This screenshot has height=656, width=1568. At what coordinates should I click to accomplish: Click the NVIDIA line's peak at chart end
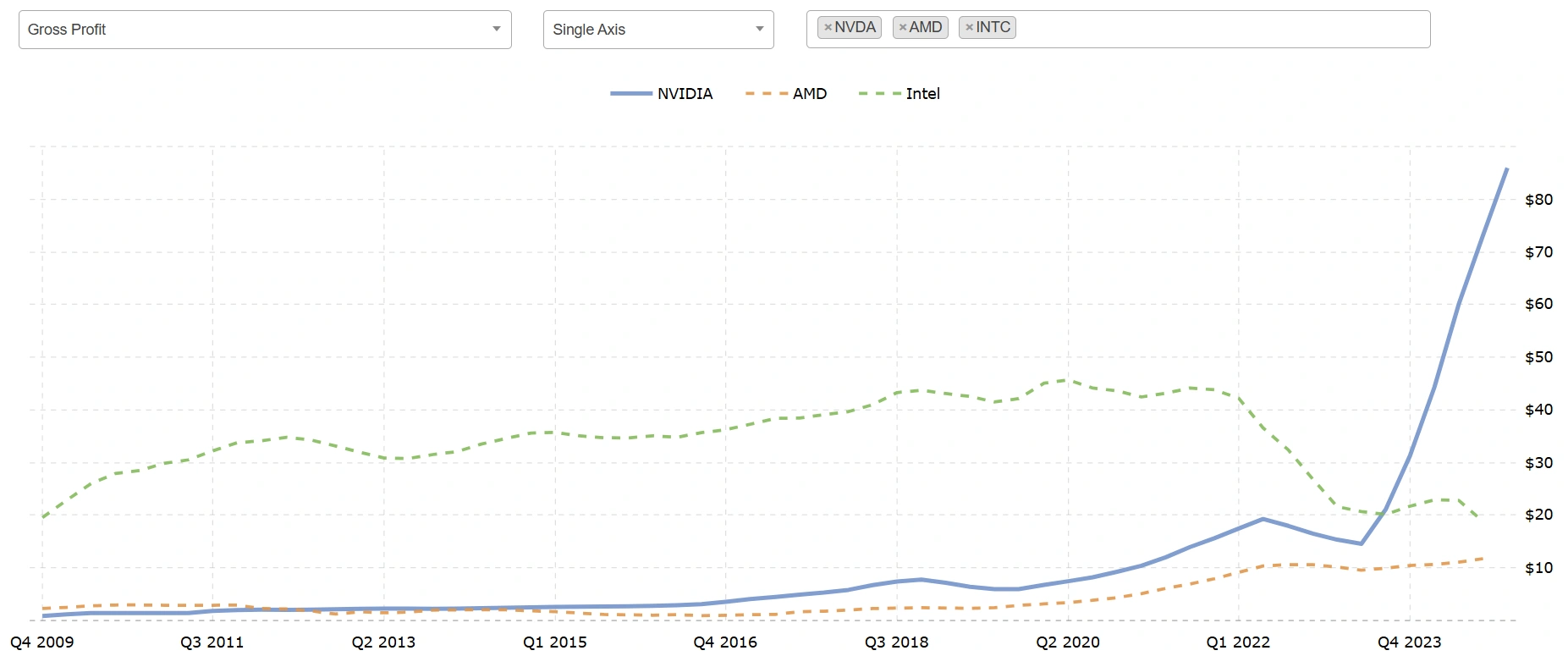1506,169
